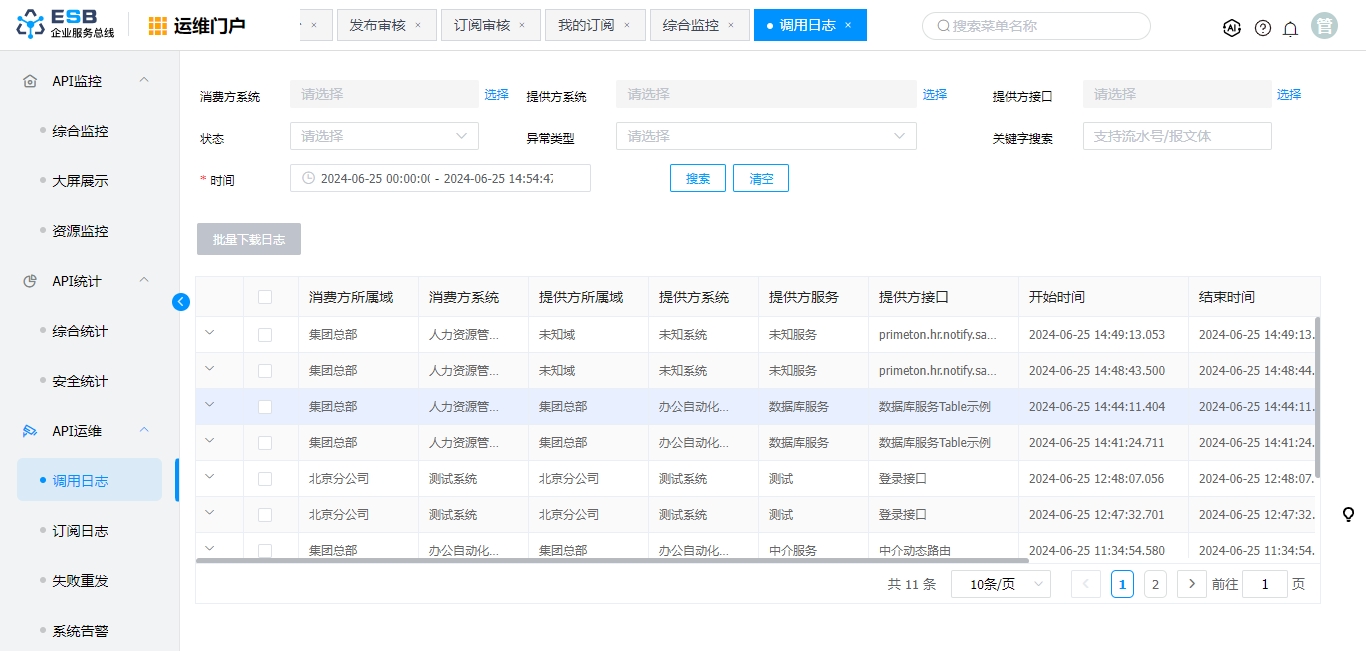Close the 调用日志 tab
The width and height of the screenshot is (1366, 651).
[848, 25]
